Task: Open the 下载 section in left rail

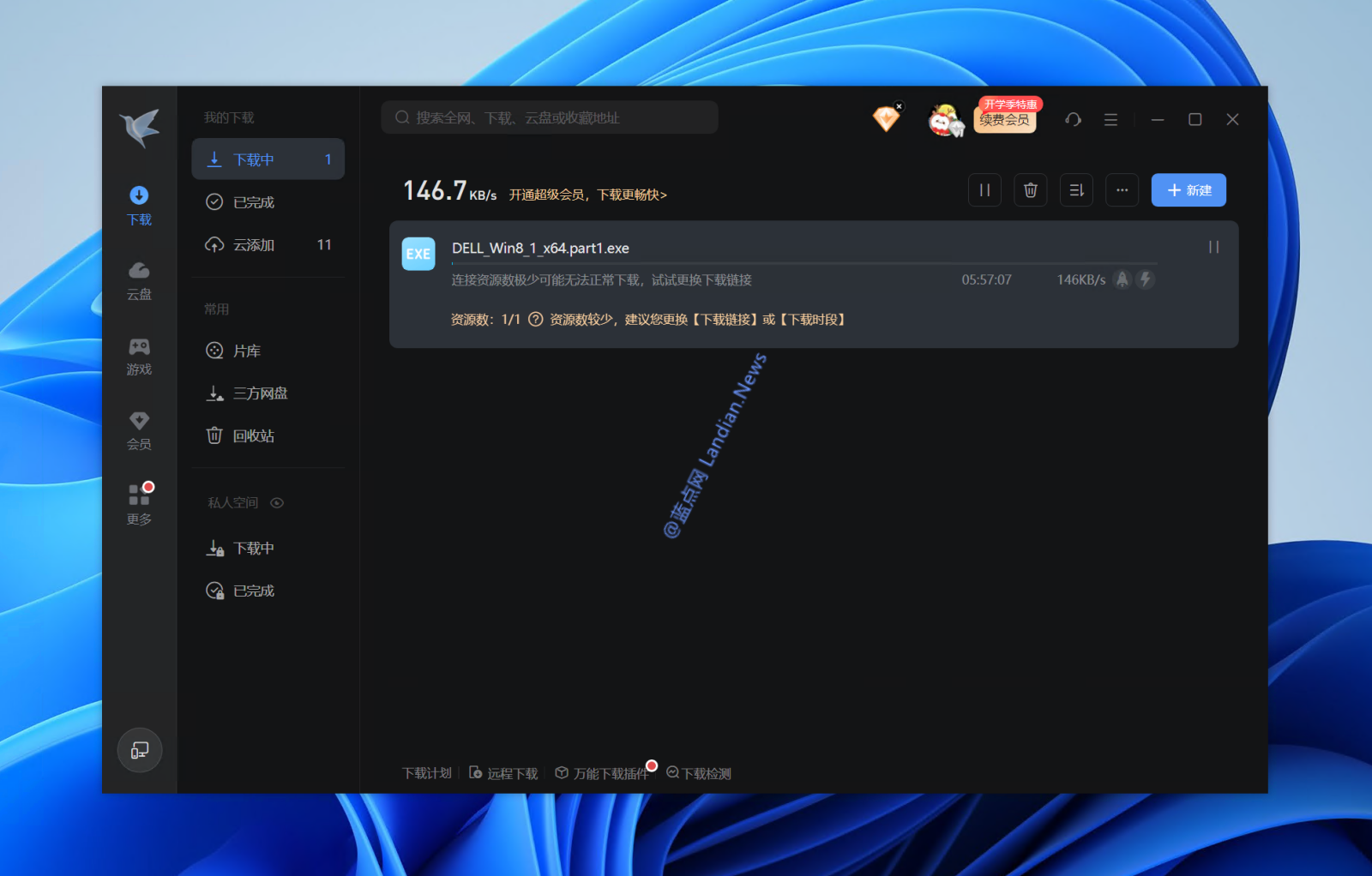Action: coord(139,206)
